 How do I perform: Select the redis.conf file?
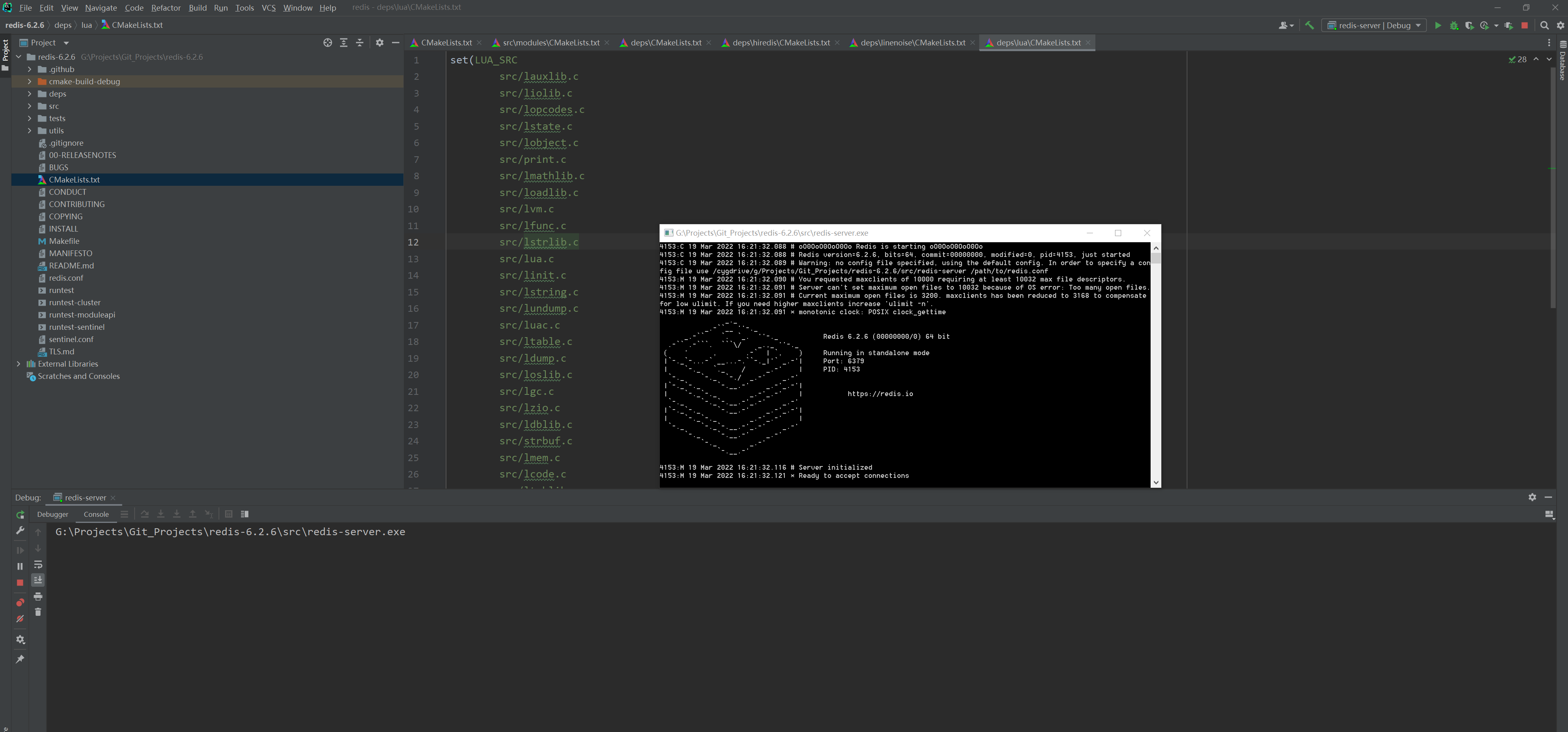point(66,278)
